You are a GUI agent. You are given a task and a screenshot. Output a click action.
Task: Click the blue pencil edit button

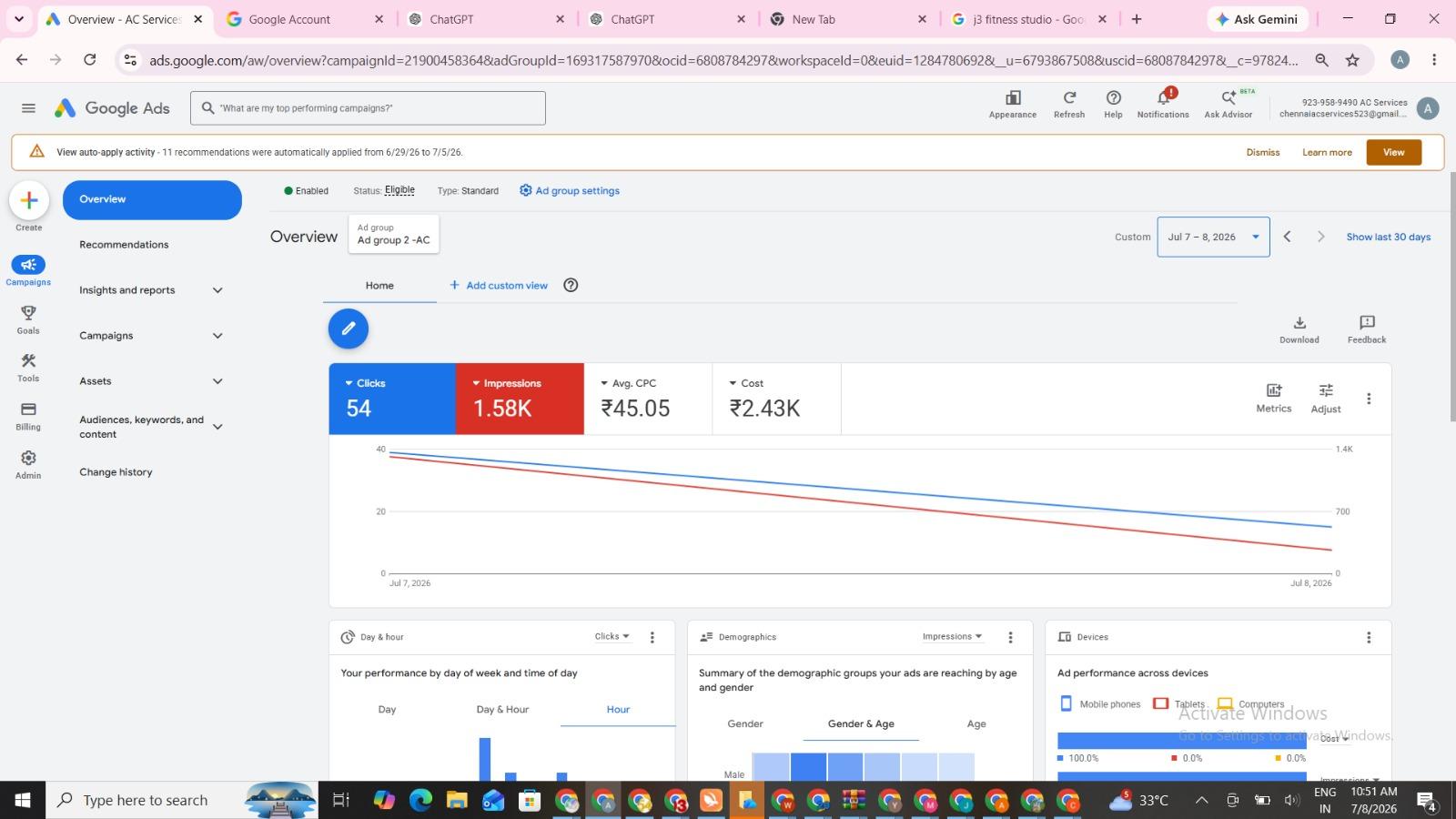[x=349, y=329]
